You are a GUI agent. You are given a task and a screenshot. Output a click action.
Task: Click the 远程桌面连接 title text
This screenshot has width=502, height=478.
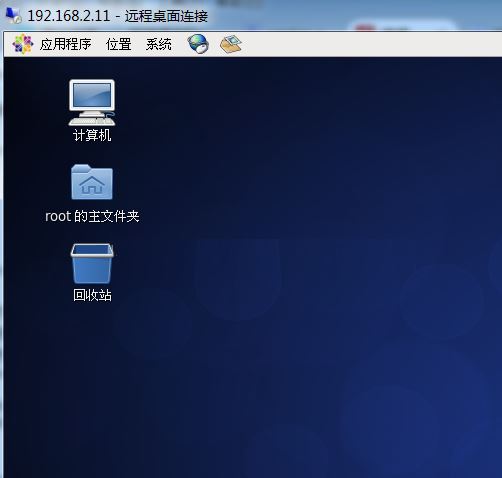coord(166,16)
